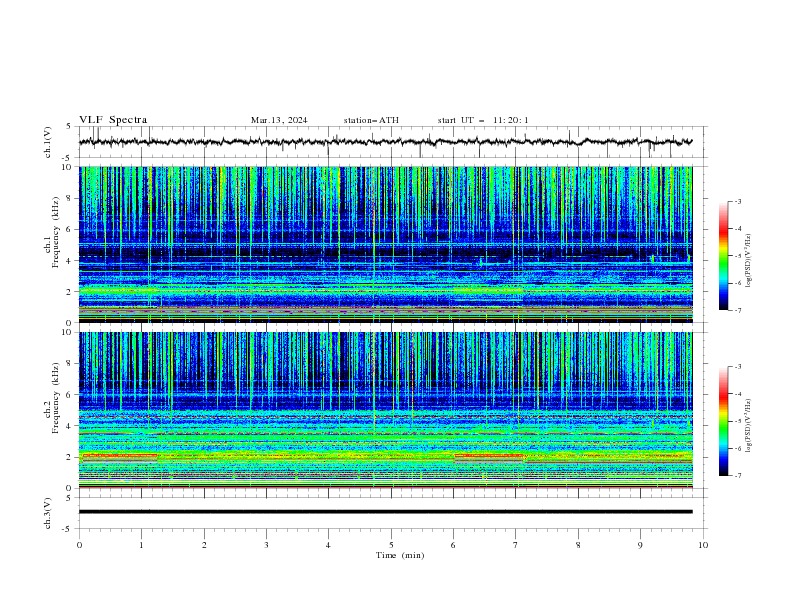This screenshot has width=792, height=612.
Task: Click the time axis tick label "6"
Action: pos(453,545)
